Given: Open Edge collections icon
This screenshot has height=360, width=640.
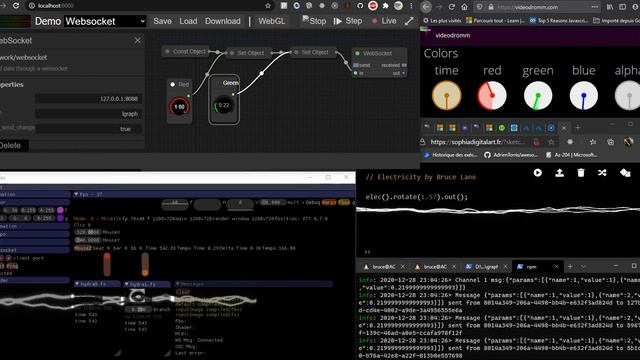Looking at the screenshot, I should click(x=611, y=142).
